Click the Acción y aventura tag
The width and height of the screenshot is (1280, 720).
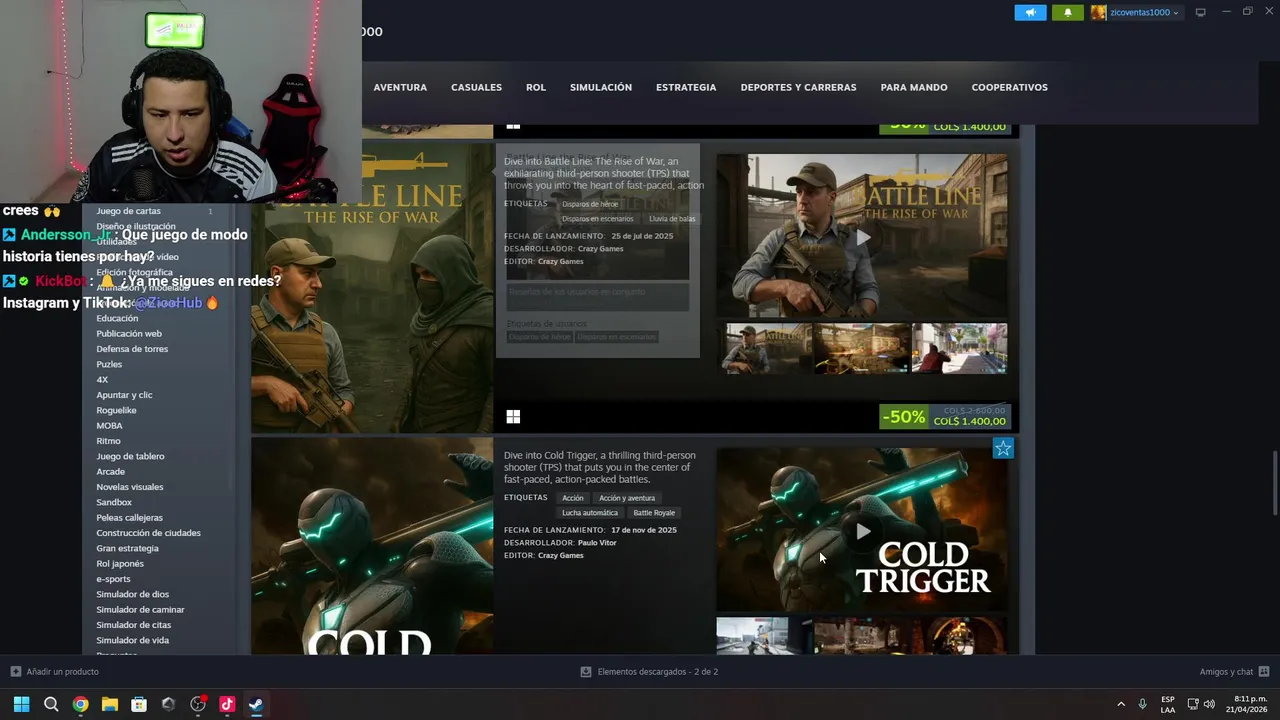[x=627, y=498]
